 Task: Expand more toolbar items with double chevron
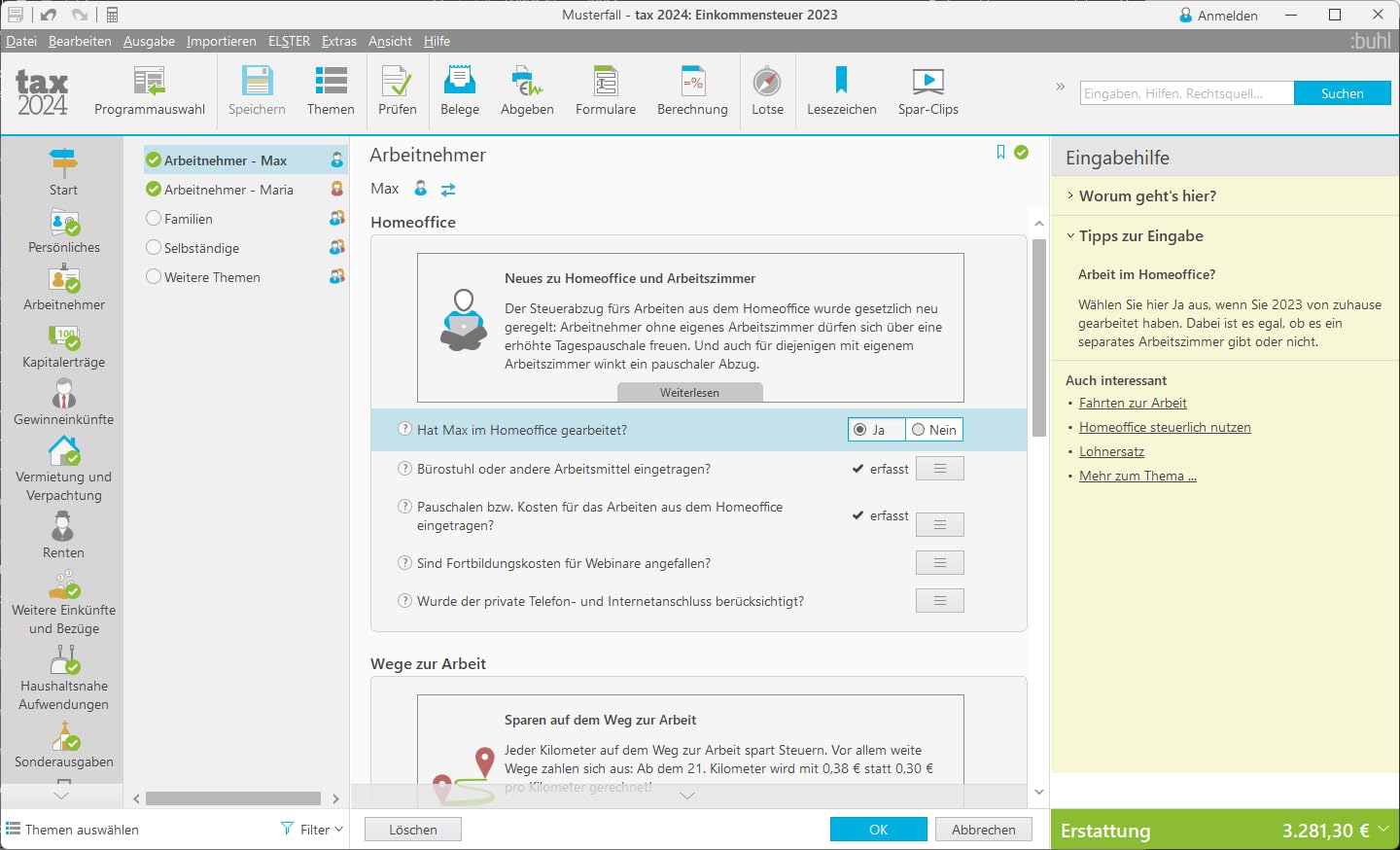click(1061, 87)
